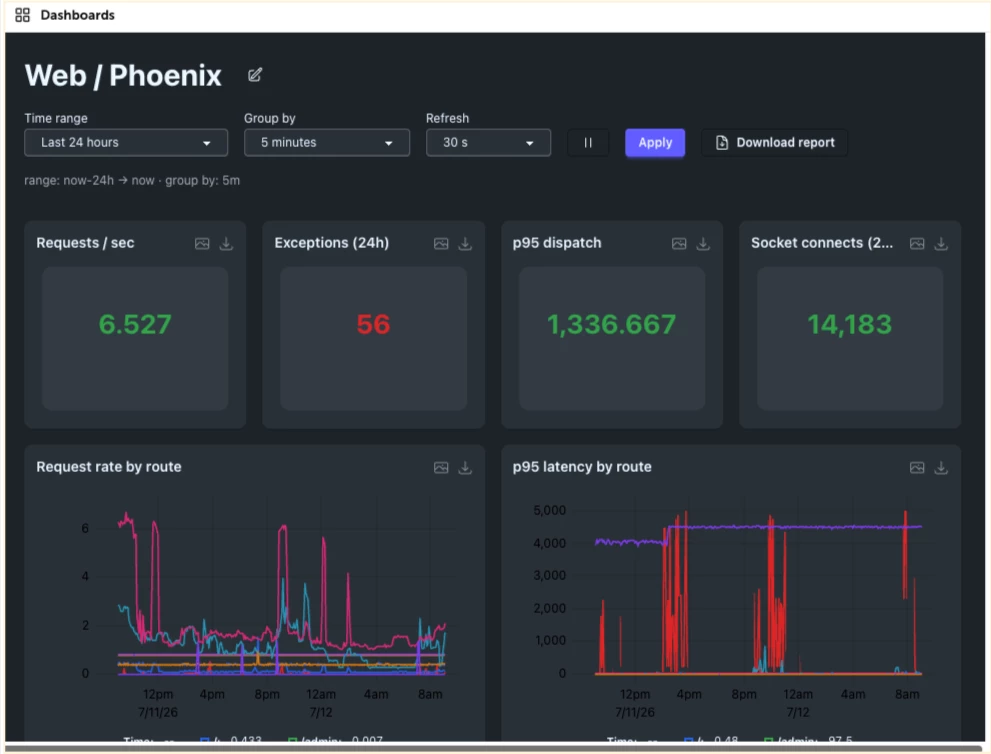Image resolution: width=991 pixels, height=754 pixels.
Task: Click the p95 latency by route title
Action: [581, 466]
